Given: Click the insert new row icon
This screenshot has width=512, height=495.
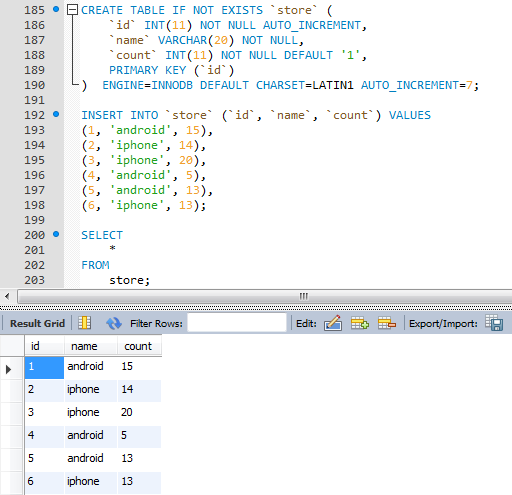Looking at the screenshot, I should pyautogui.click(x=360, y=323).
